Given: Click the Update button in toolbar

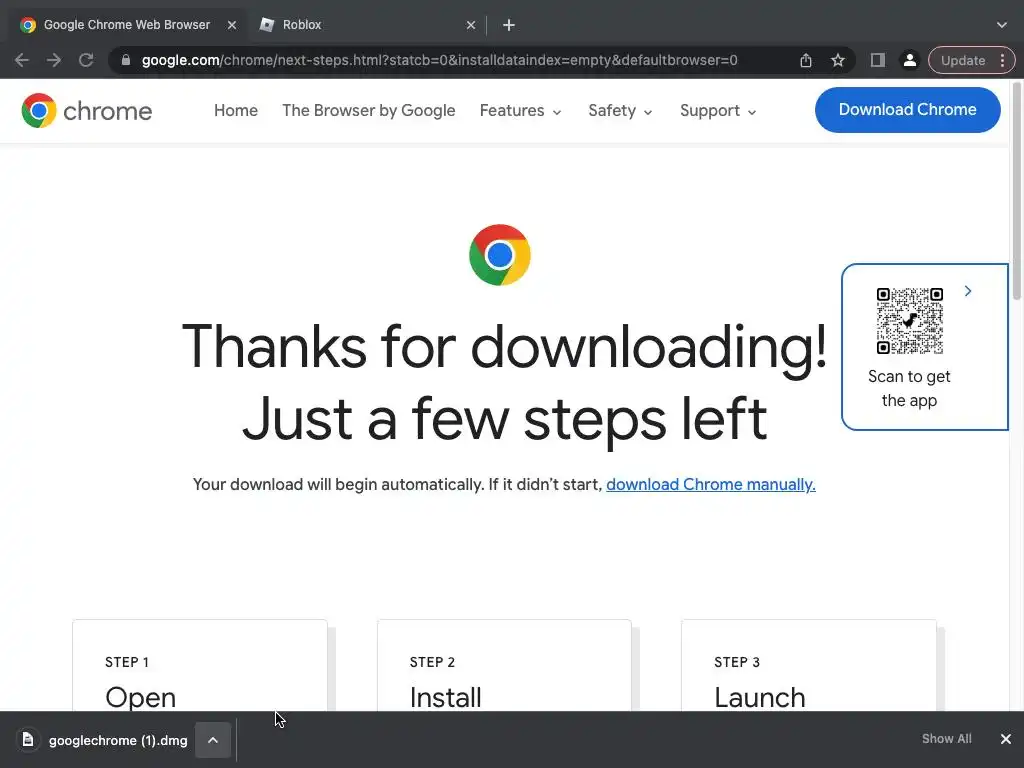Looking at the screenshot, I should [x=963, y=60].
